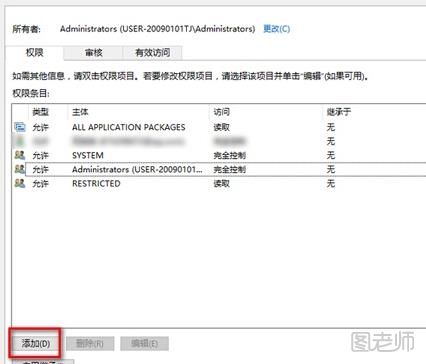The image size is (426, 364).
Task: Select the ALL APPLICATION PACKAGES entry
Action: coord(219,127)
